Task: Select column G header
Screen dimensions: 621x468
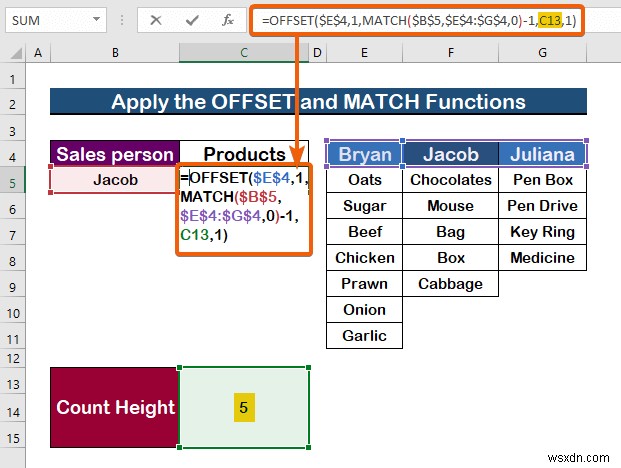Action: click(x=542, y=53)
